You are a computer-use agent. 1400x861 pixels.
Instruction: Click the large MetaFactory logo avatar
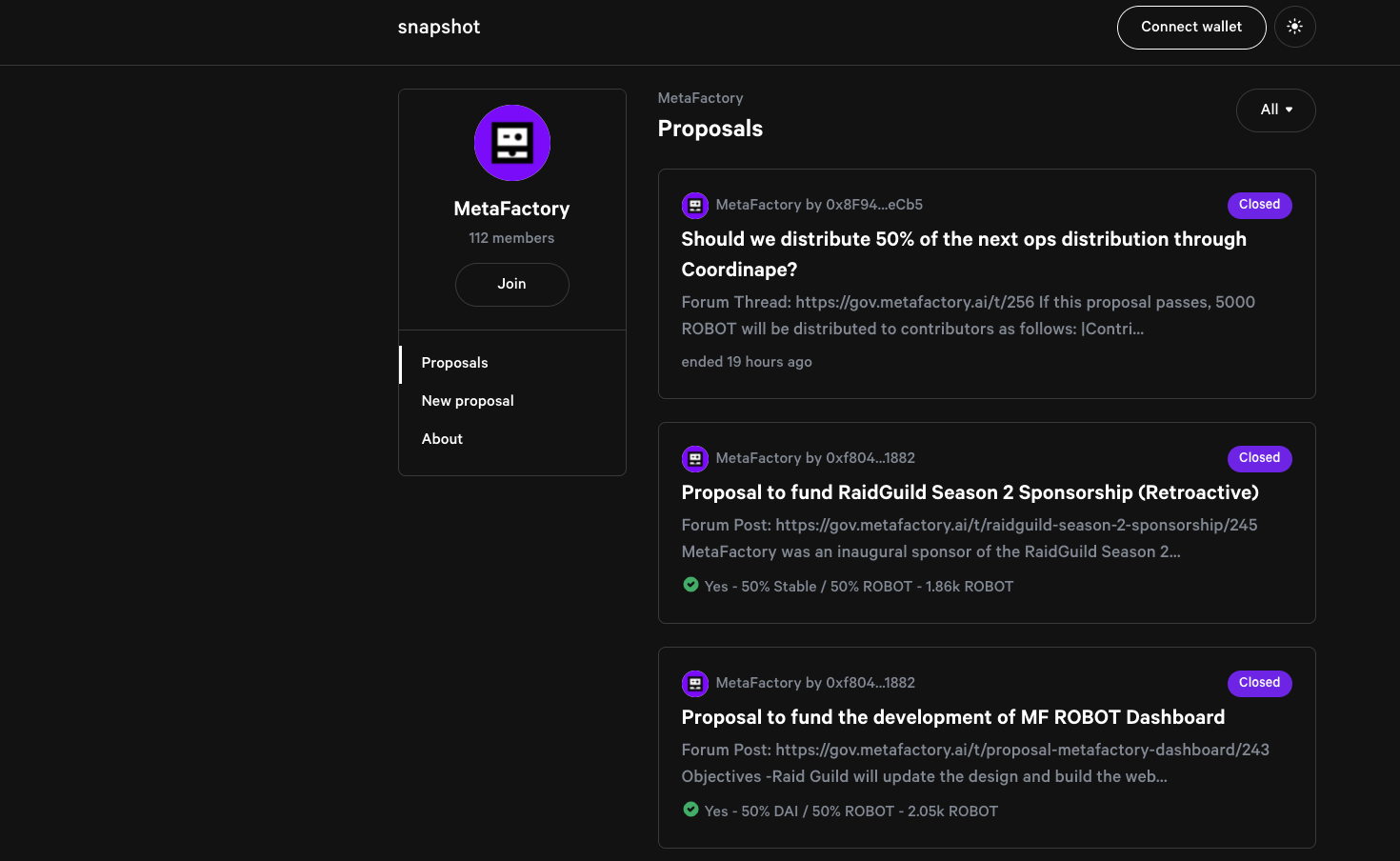tap(512, 143)
